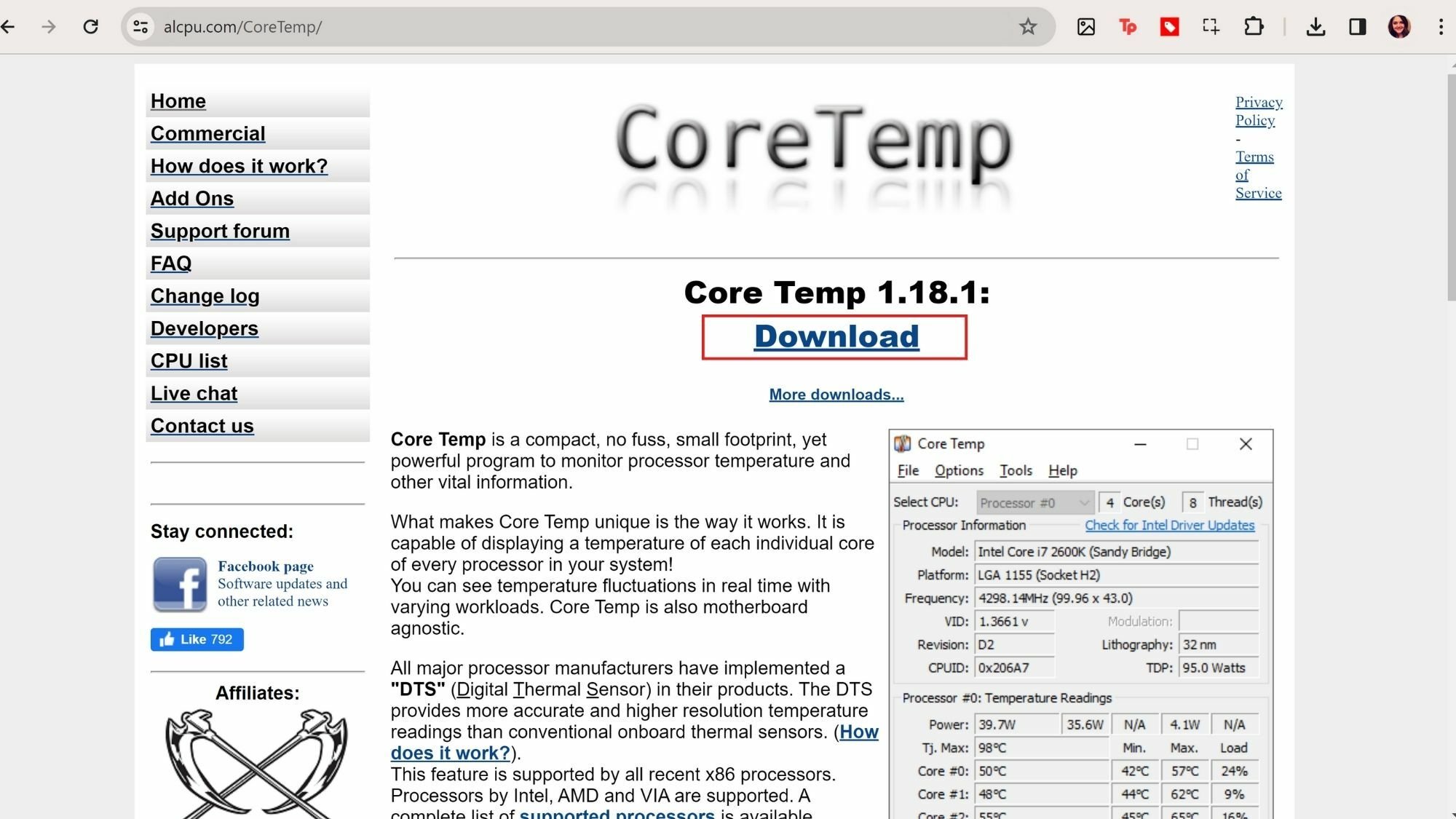Open the browser Extensions puzzle icon
This screenshot has width=1456, height=819.
click(x=1254, y=27)
